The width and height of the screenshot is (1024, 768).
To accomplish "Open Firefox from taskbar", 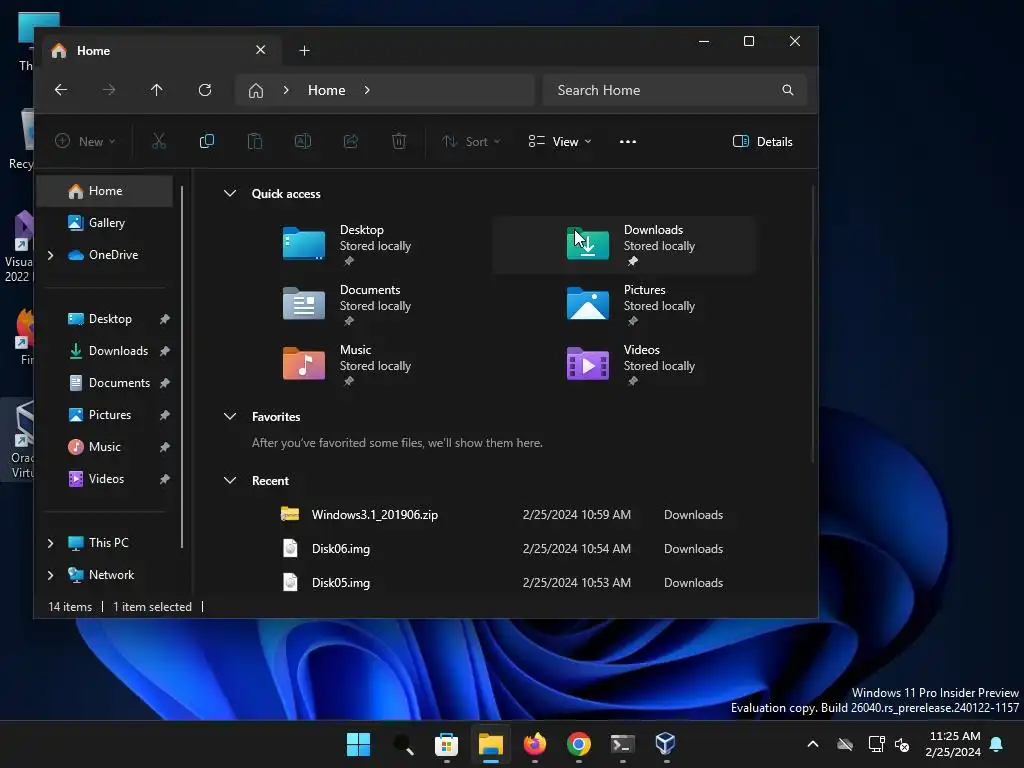I will [x=535, y=744].
